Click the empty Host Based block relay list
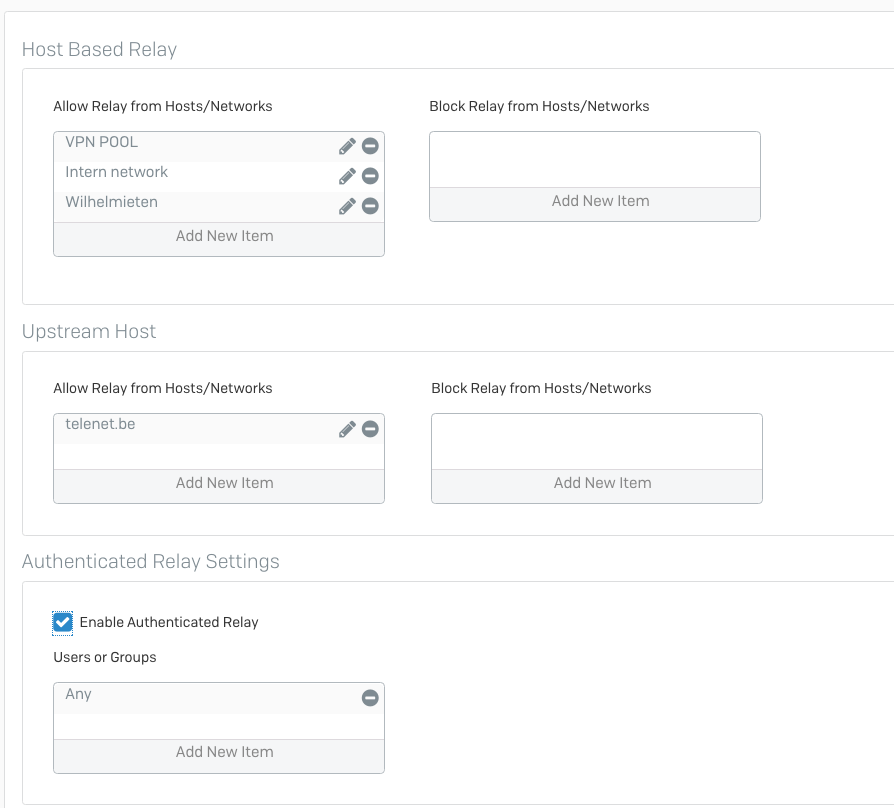 click(x=595, y=160)
